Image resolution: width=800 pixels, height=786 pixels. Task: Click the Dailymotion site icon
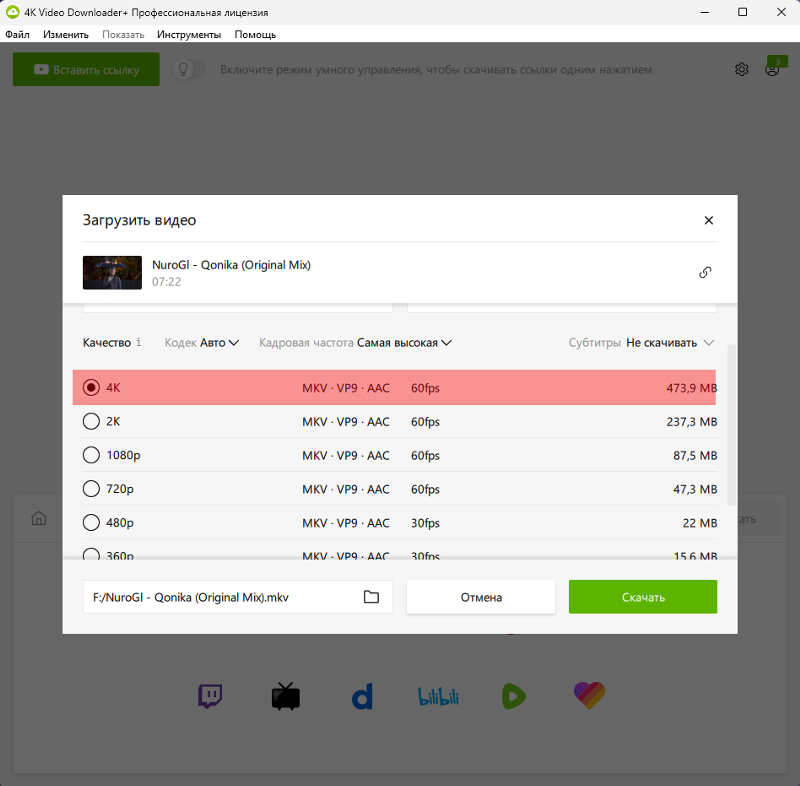[x=362, y=696]
